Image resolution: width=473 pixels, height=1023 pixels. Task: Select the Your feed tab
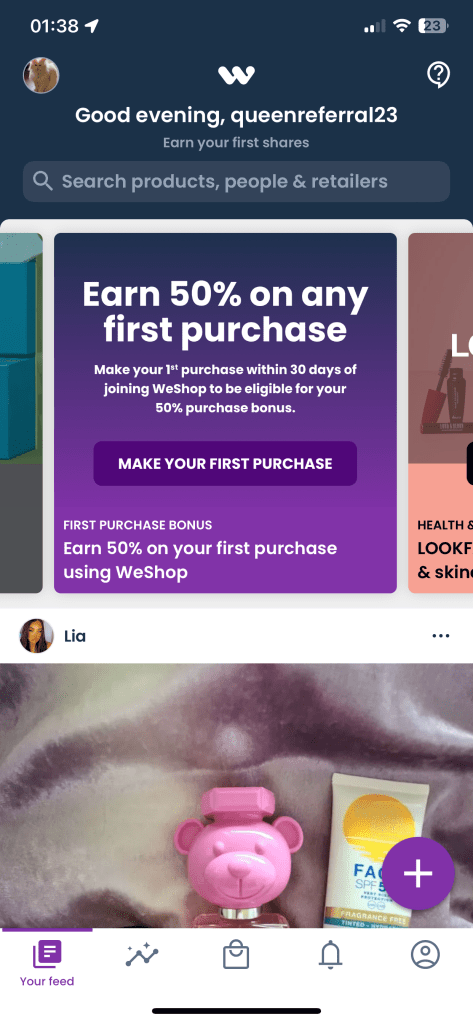[x=47, y=963]
